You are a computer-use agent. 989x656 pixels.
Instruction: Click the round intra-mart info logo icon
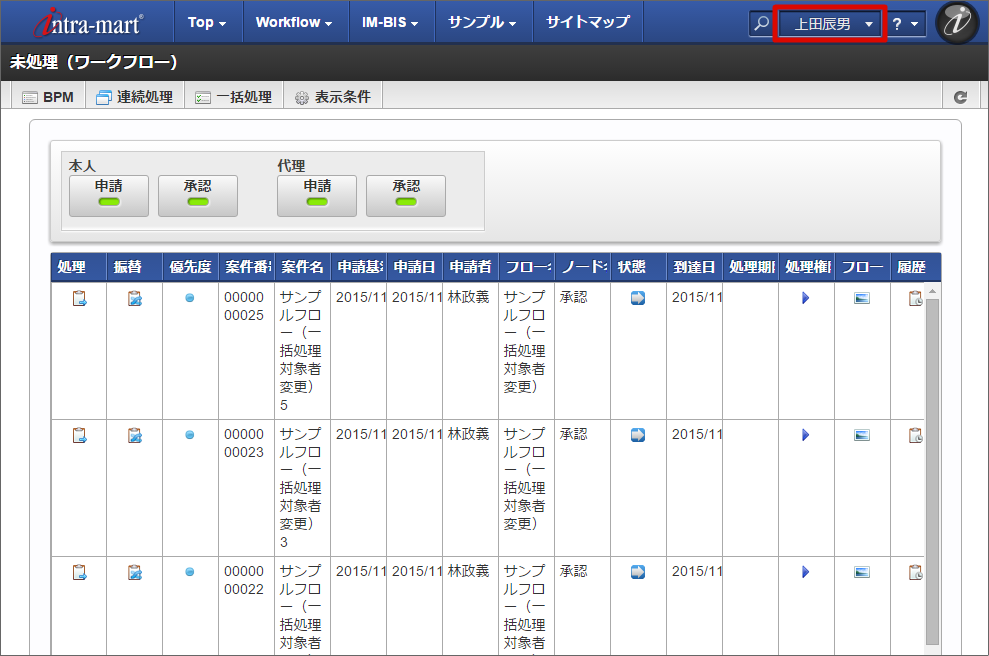click(957, 24)
